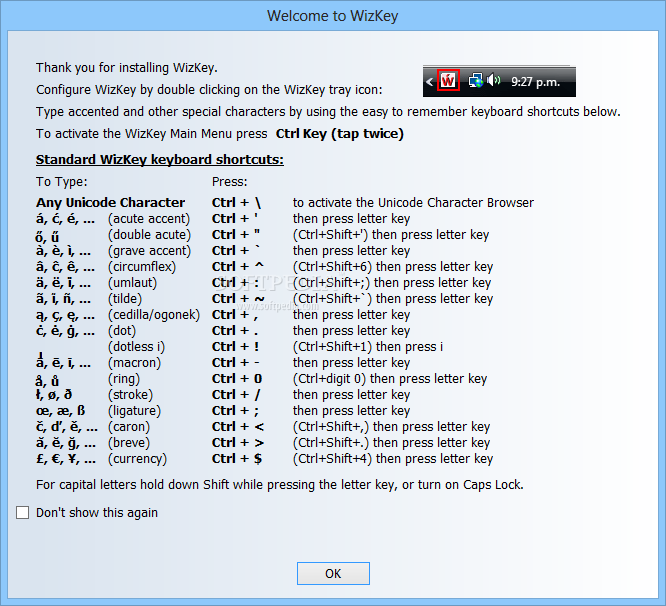Click the 9:27 p.m. clock text
666x606 pixels.
click(535, 82)
